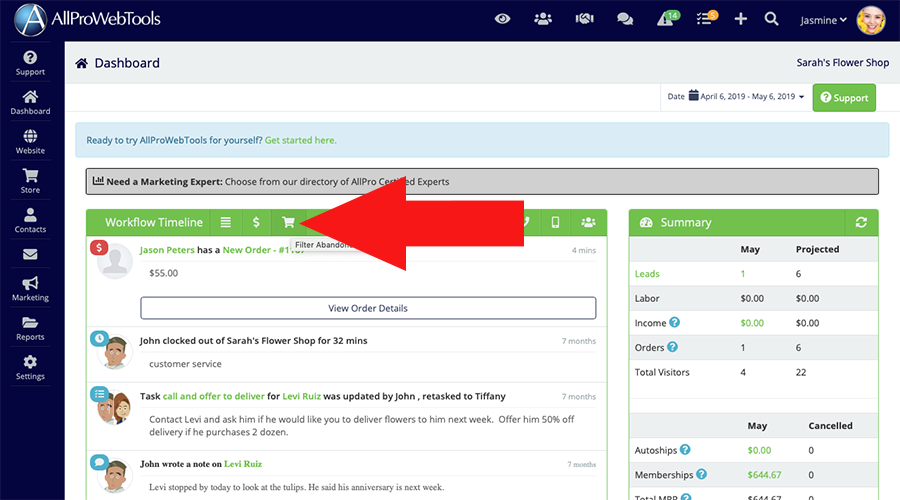This screenshot has width=900, height=500.
Task: Click the Memberships help question icon
Action: click(x=701, y=474)
